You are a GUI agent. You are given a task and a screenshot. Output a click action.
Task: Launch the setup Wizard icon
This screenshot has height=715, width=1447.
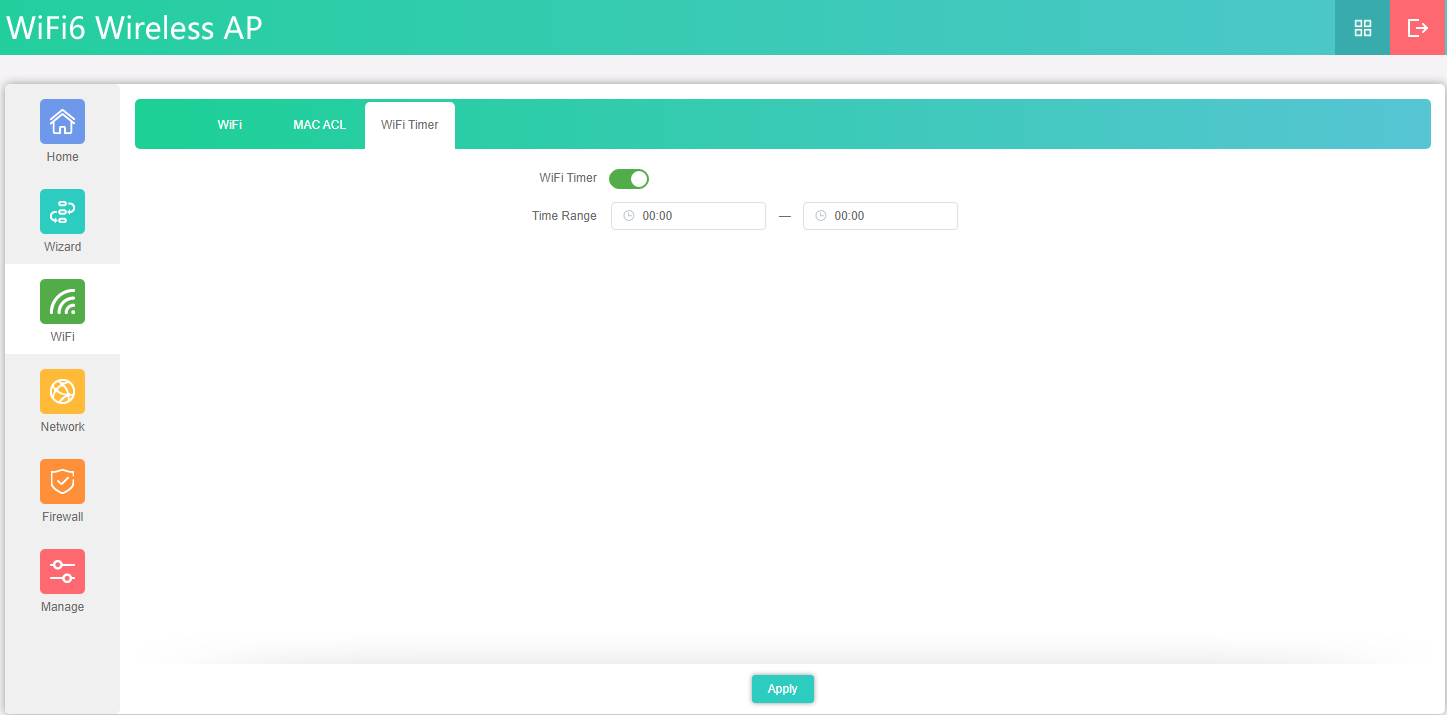(x=62, y=211)
